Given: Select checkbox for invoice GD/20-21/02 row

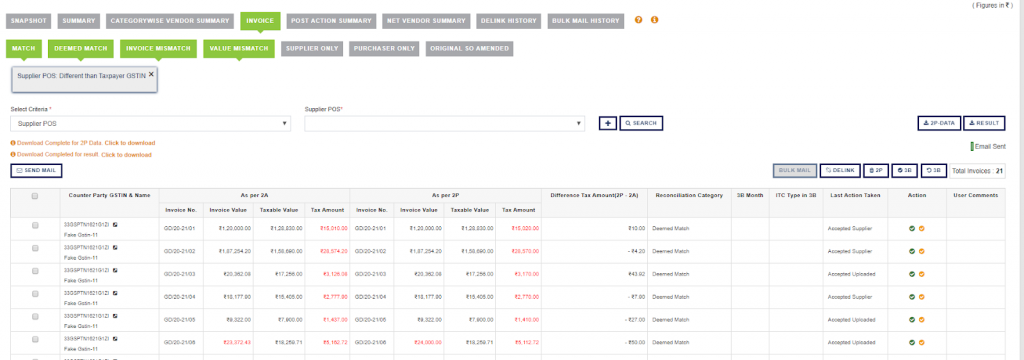Looking at the screenshot, I should click(35, 248).
